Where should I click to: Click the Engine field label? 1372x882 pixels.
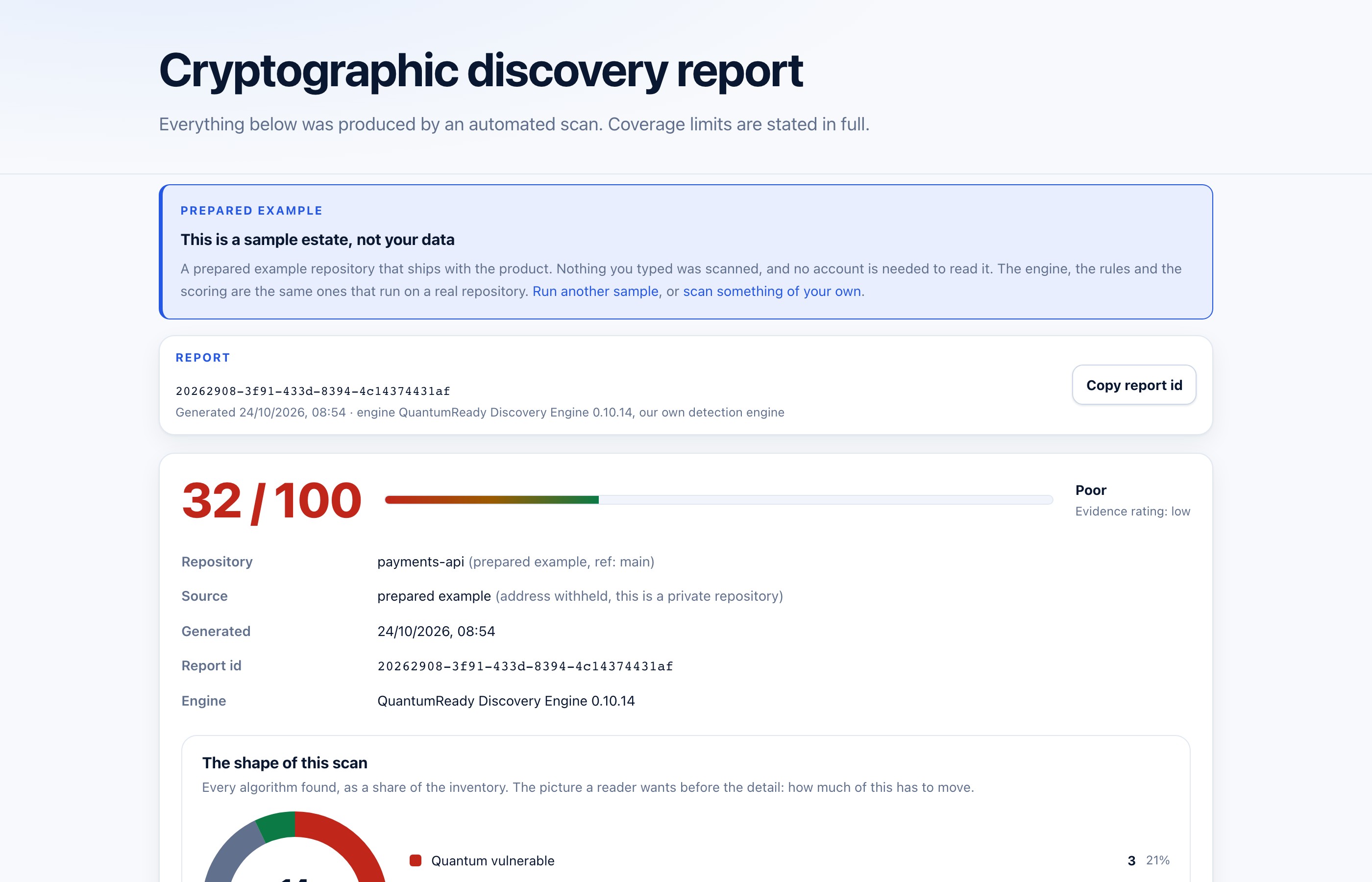204,700
